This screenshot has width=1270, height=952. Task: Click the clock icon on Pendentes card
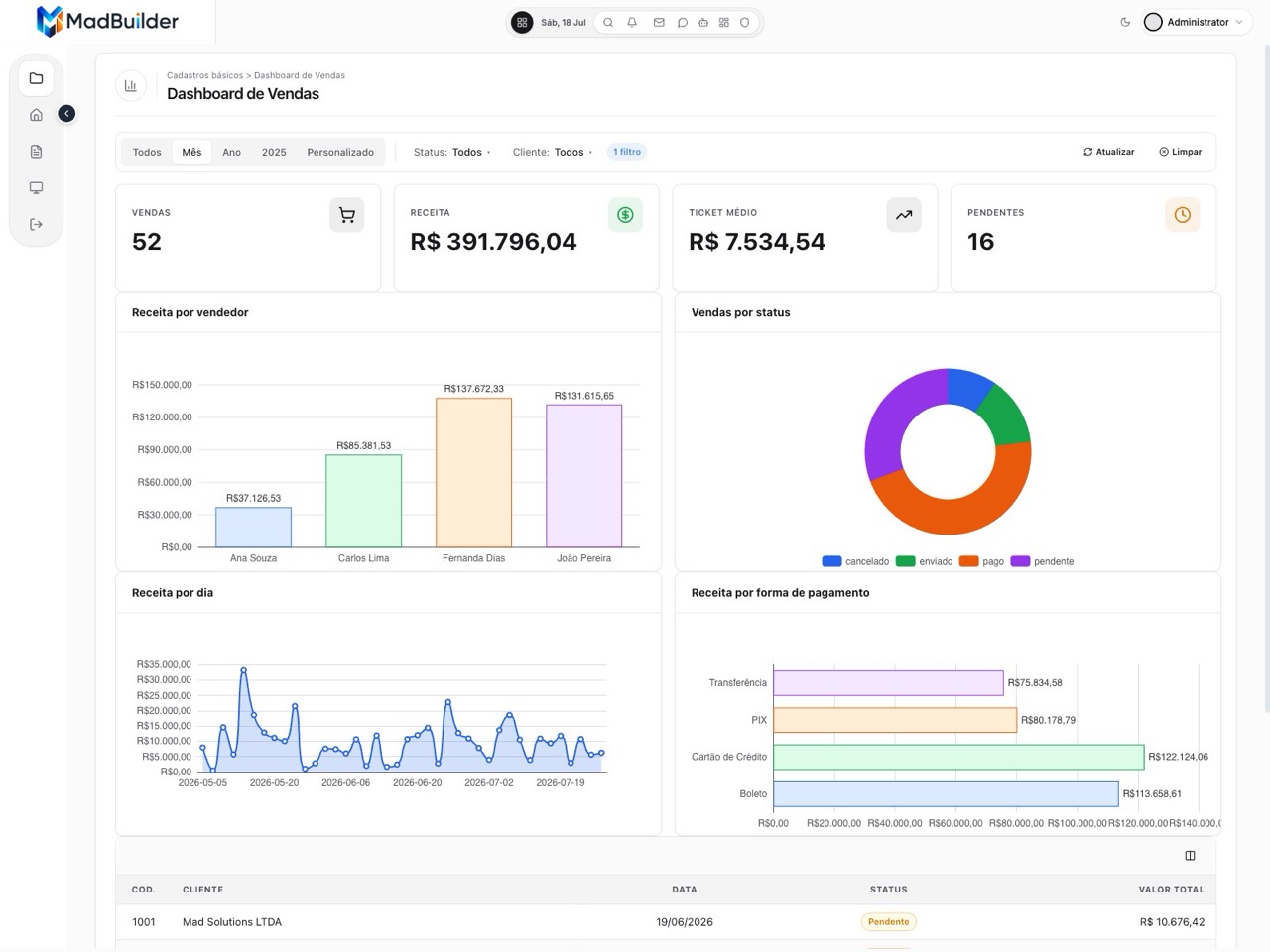(x=1183, y=215)
